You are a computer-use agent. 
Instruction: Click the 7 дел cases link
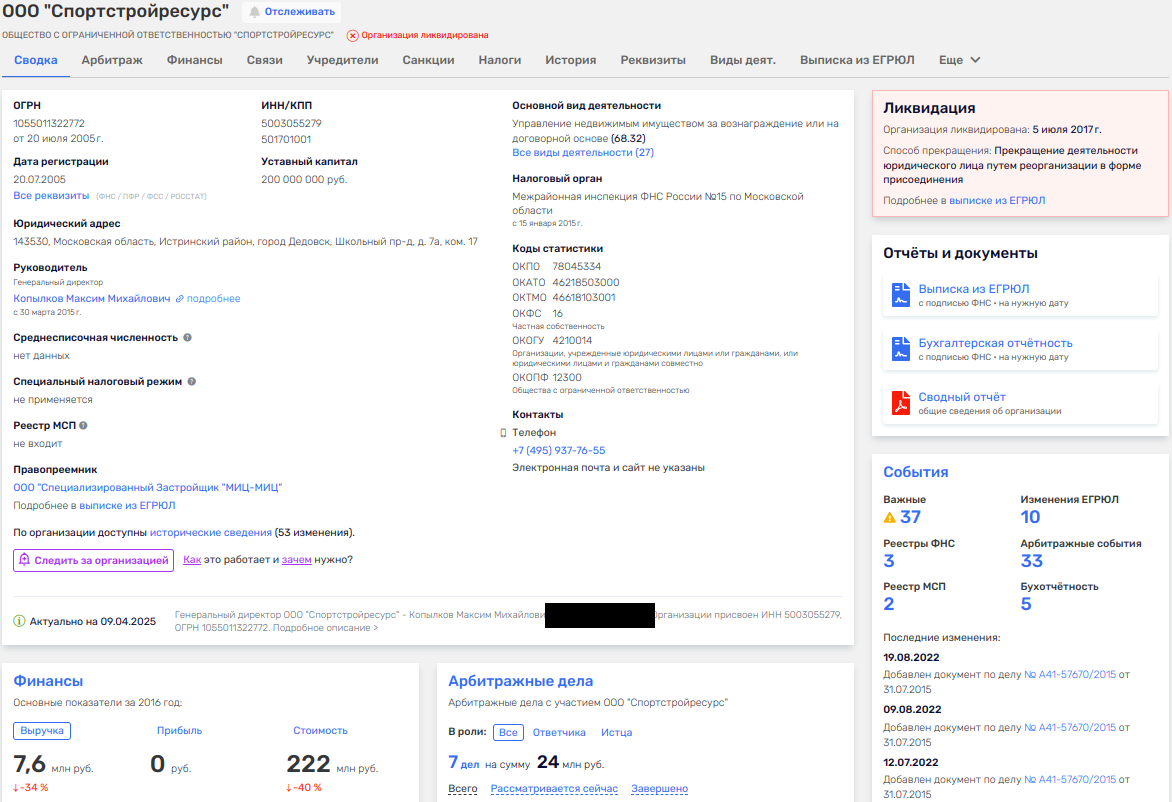click(x=463, y=762)
